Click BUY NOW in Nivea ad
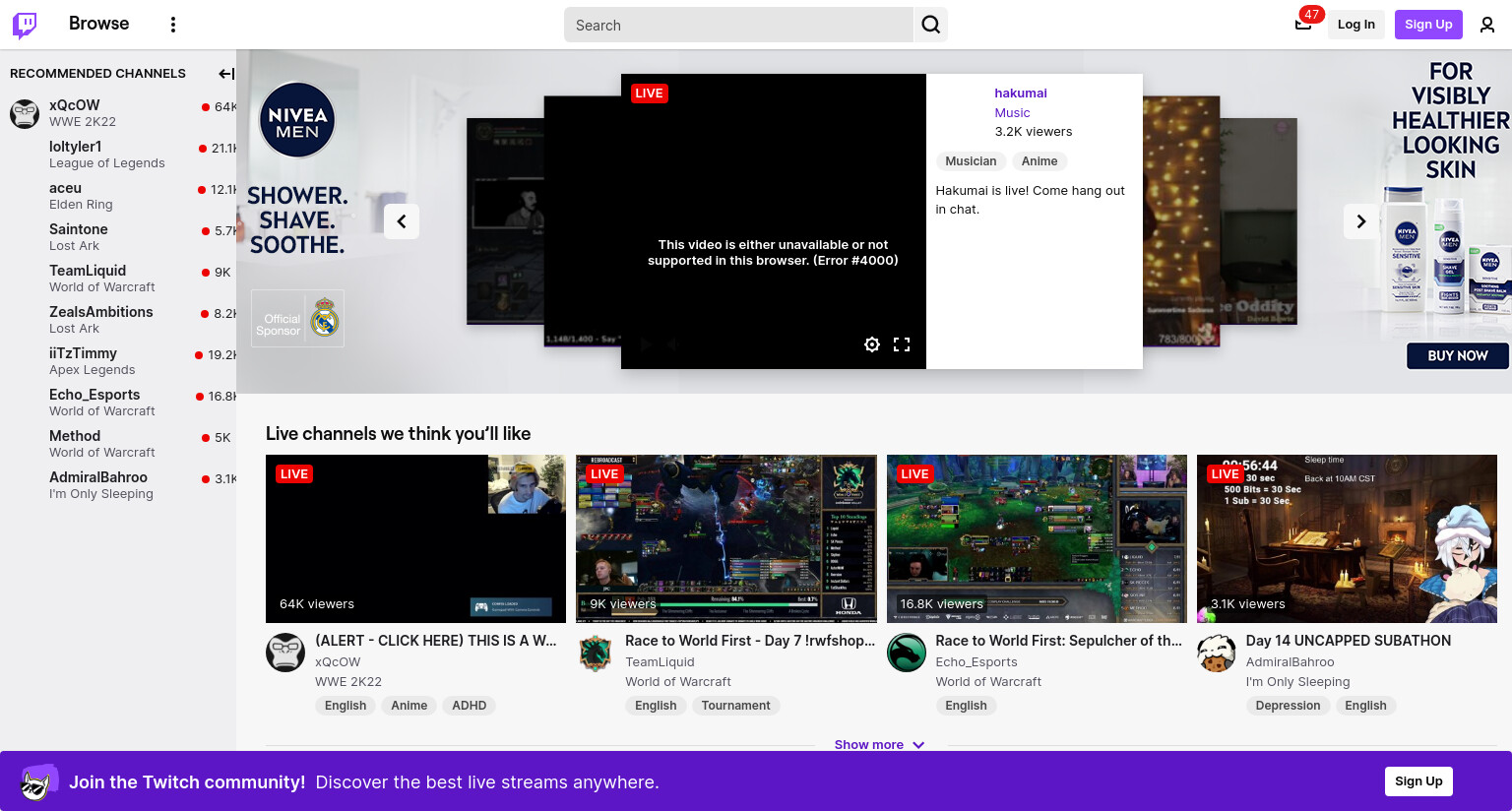The image size is (1512, 811). pos(1458,356)
